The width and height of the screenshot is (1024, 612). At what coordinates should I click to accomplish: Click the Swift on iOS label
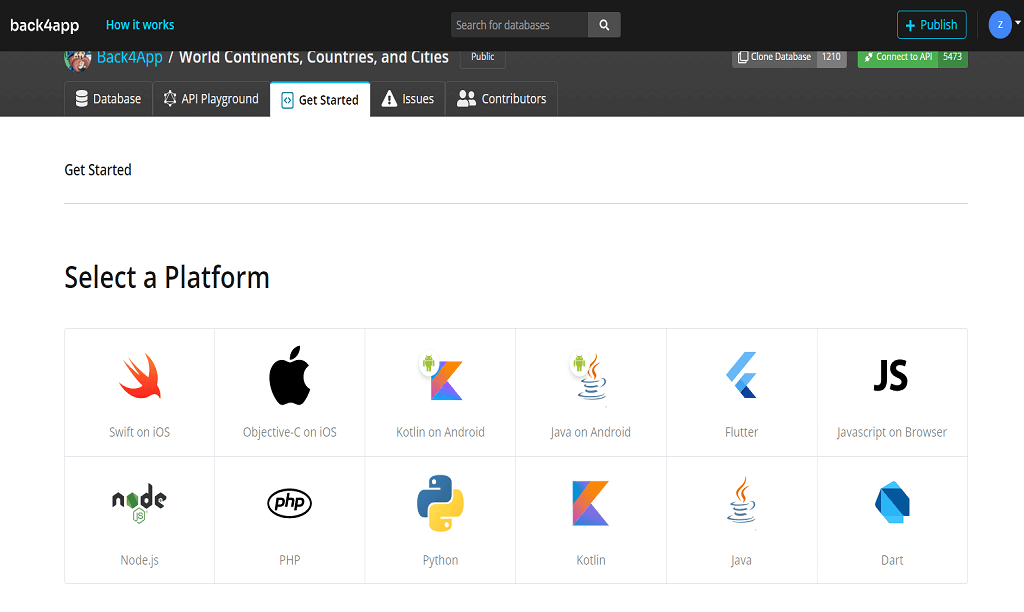tap(140, 432)
